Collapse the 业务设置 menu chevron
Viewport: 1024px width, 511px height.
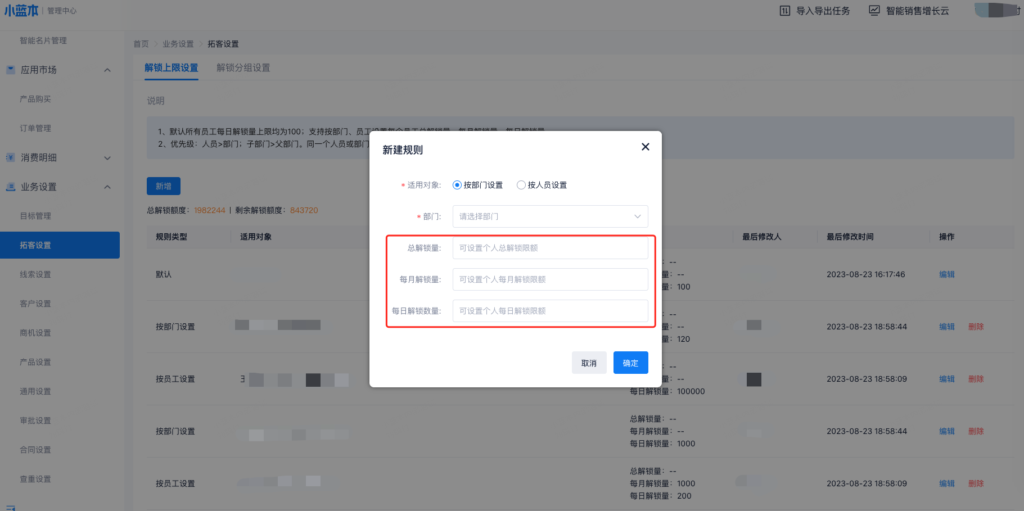click(107, 187)
